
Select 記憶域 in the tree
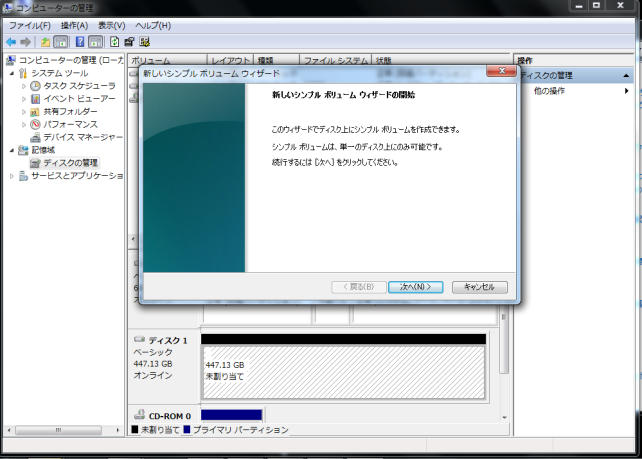point(43,150)
